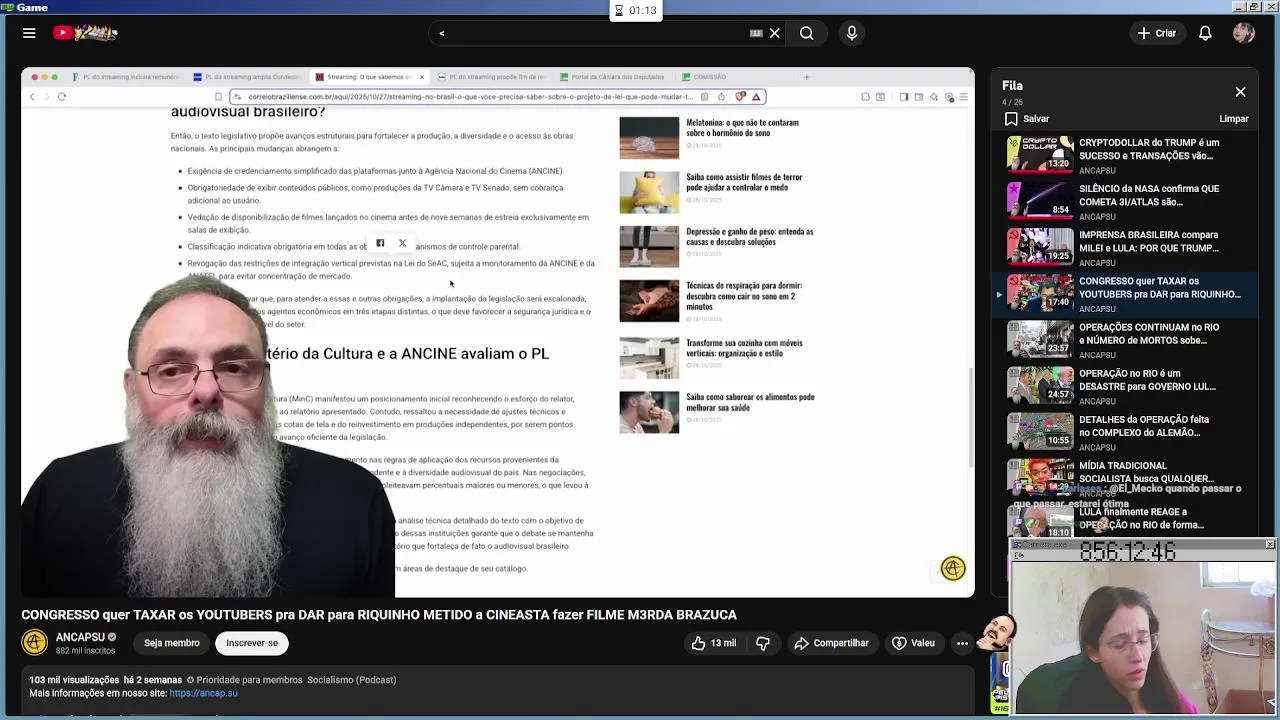Switch to 'PL do streaming incluirá' browser tab in video
Viewport: 1280px width, 720px height.
(x=125, y=77)
